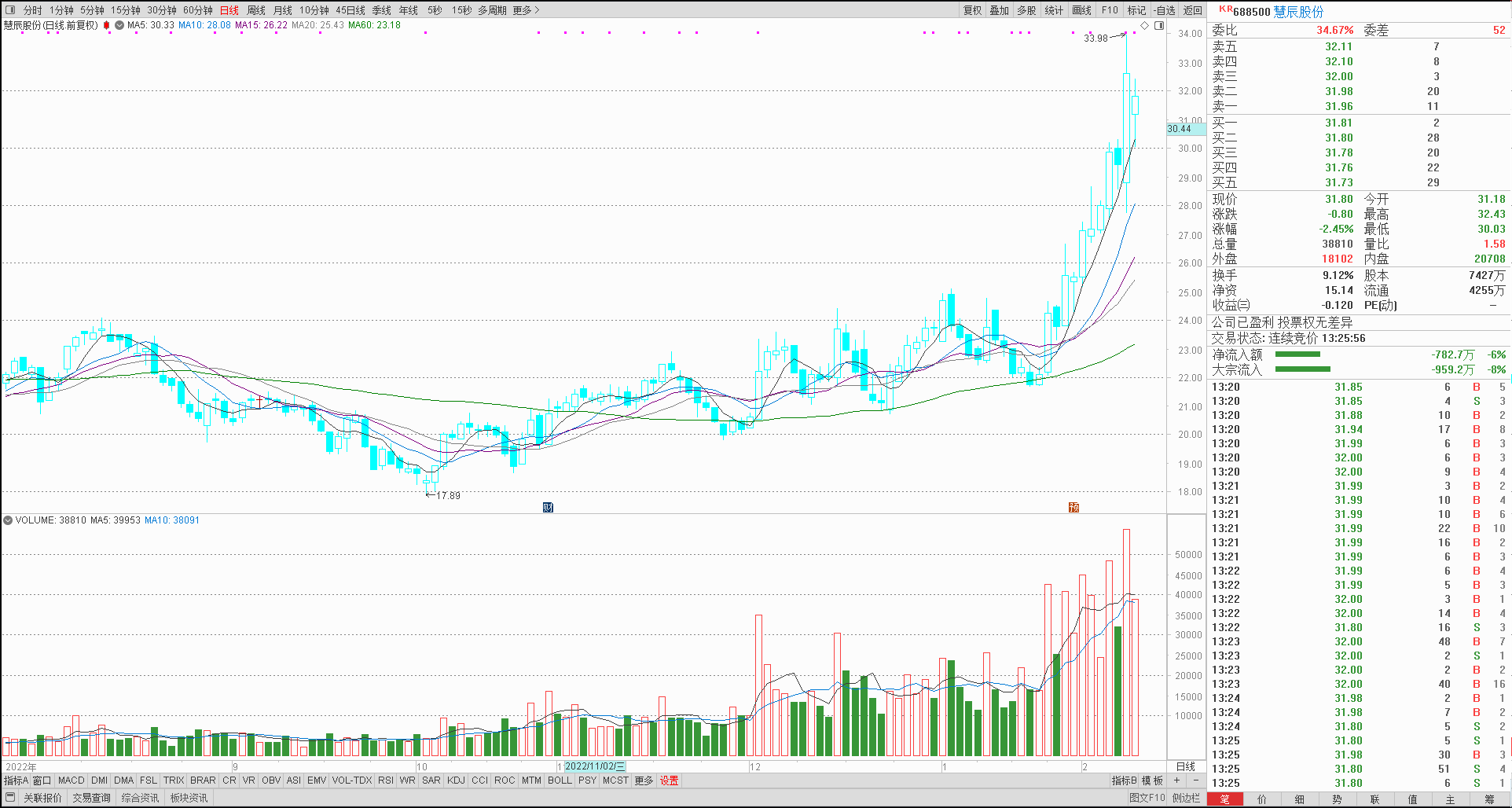Click the plus icon to add an indicator pane
This screenshot has width=1512, height=808.
pos(1176,780)
